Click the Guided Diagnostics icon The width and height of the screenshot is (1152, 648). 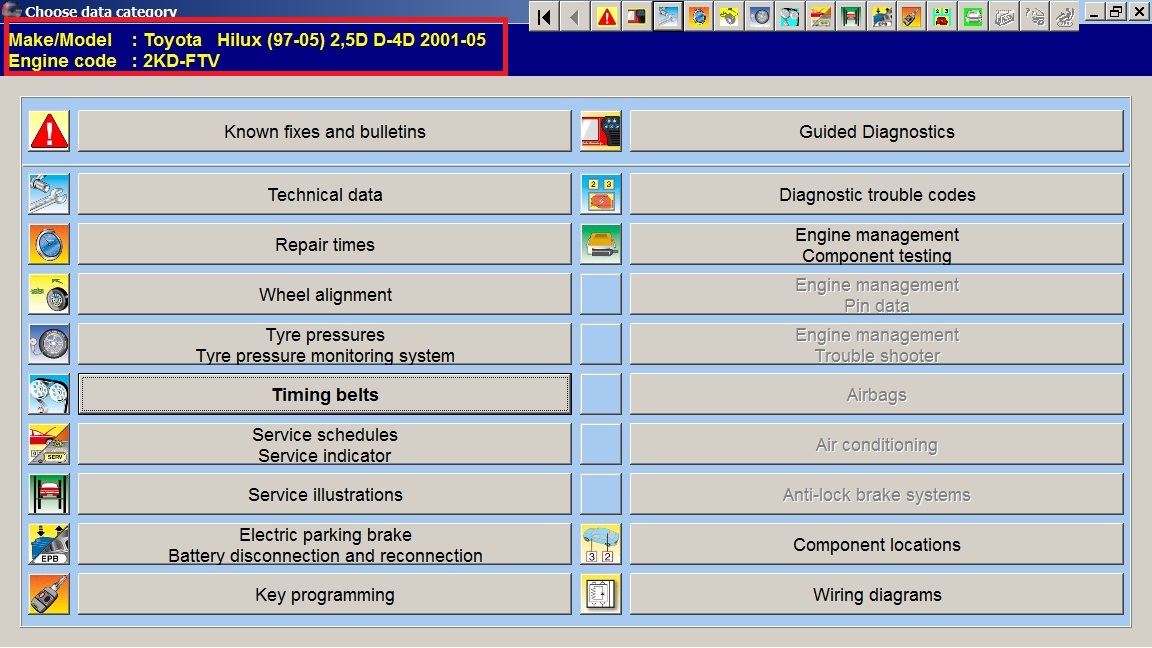pos(601,131)
